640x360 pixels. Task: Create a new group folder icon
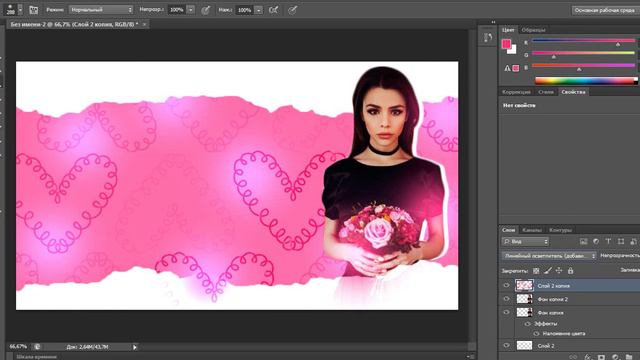(x=629, y=358)
